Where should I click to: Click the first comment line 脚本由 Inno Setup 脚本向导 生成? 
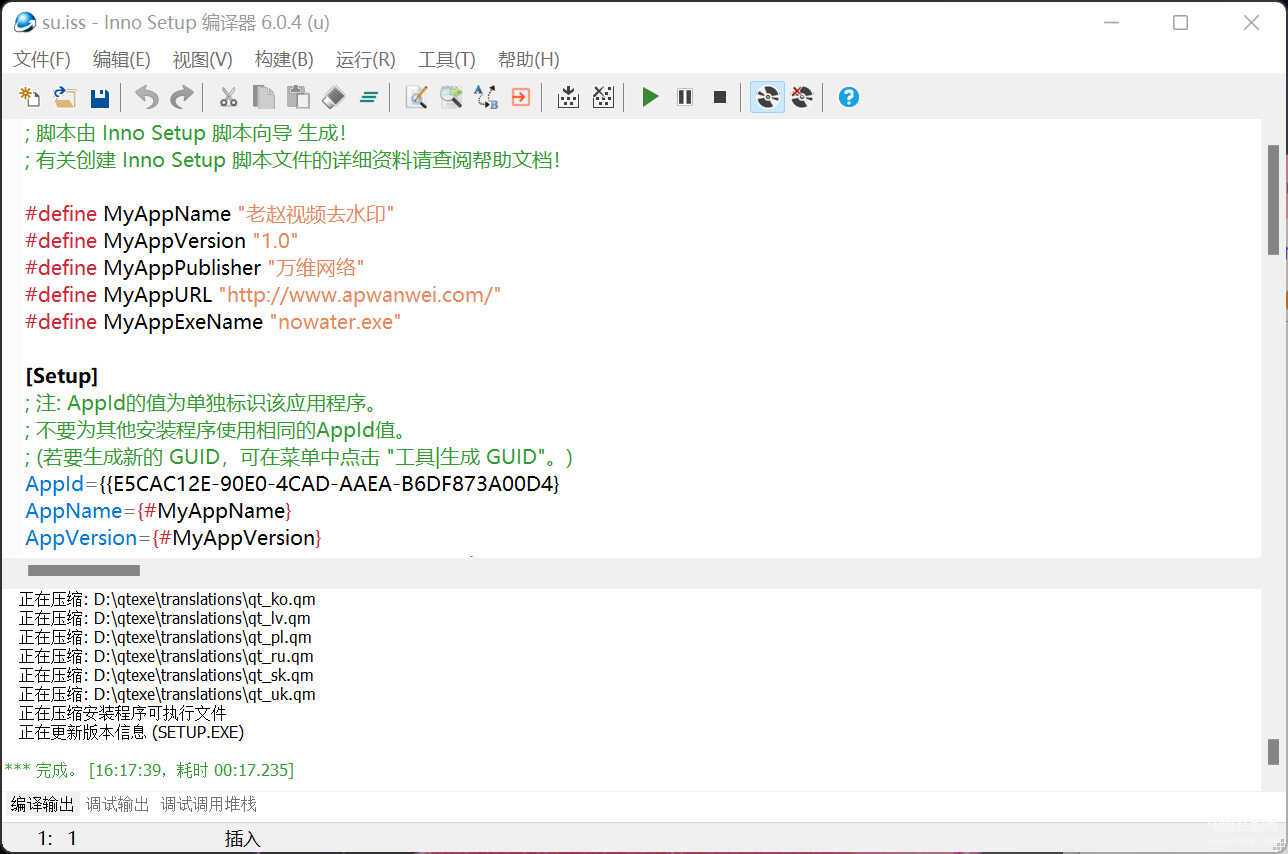pos(186,133)
